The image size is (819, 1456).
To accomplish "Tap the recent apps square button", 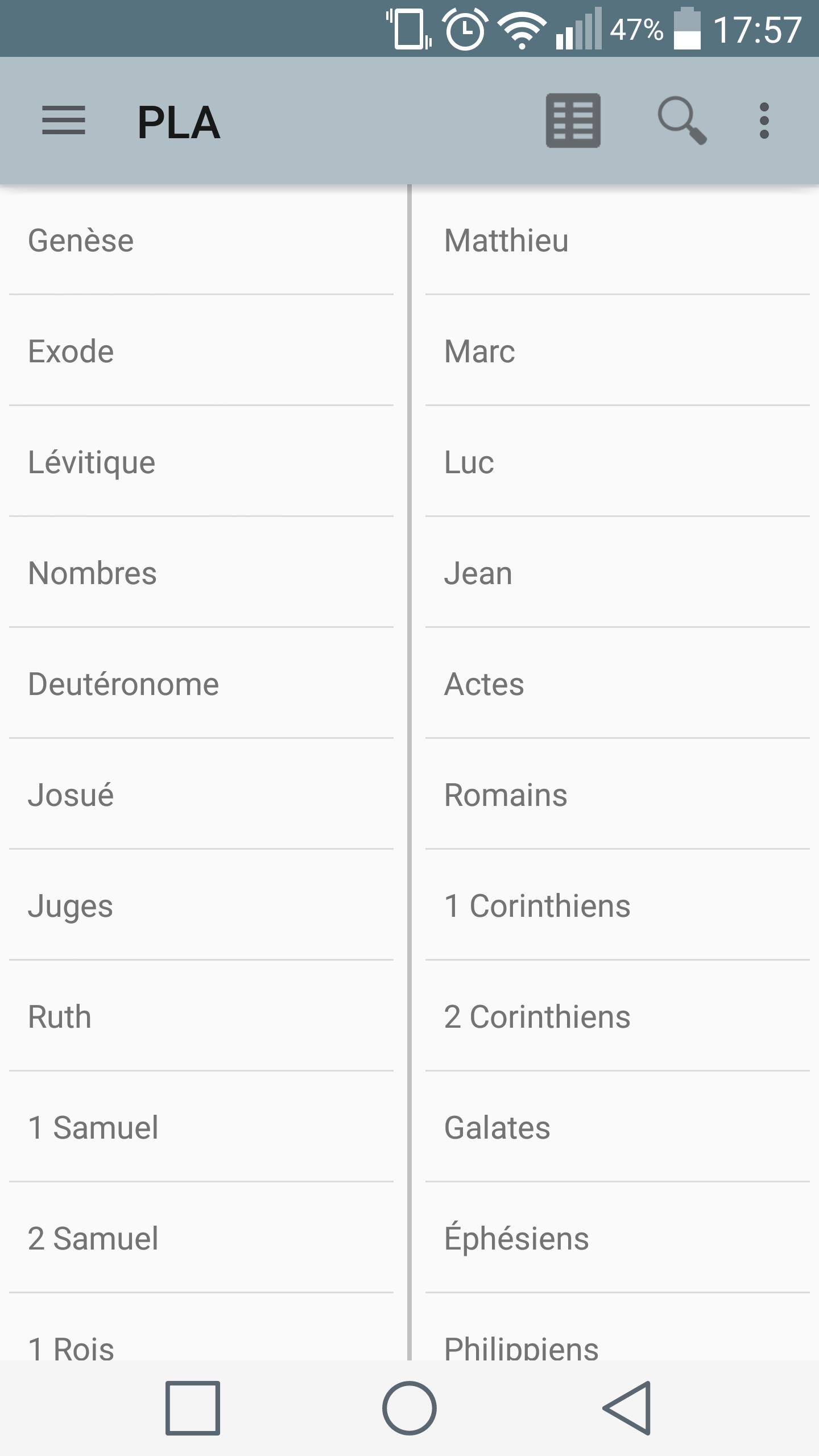I will tap(193, 1408).
